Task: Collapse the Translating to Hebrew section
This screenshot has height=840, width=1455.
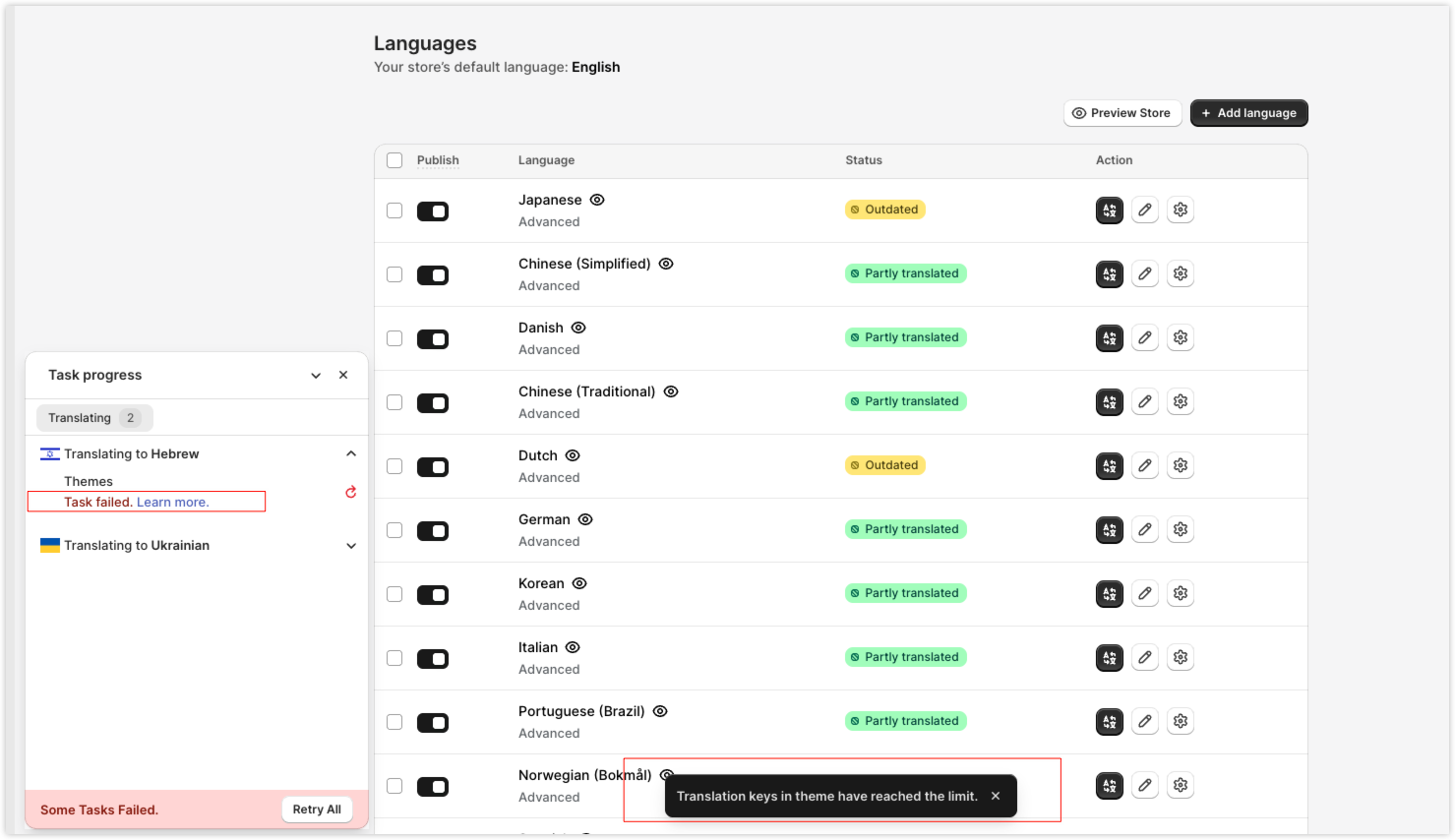Action: (351, 453)
